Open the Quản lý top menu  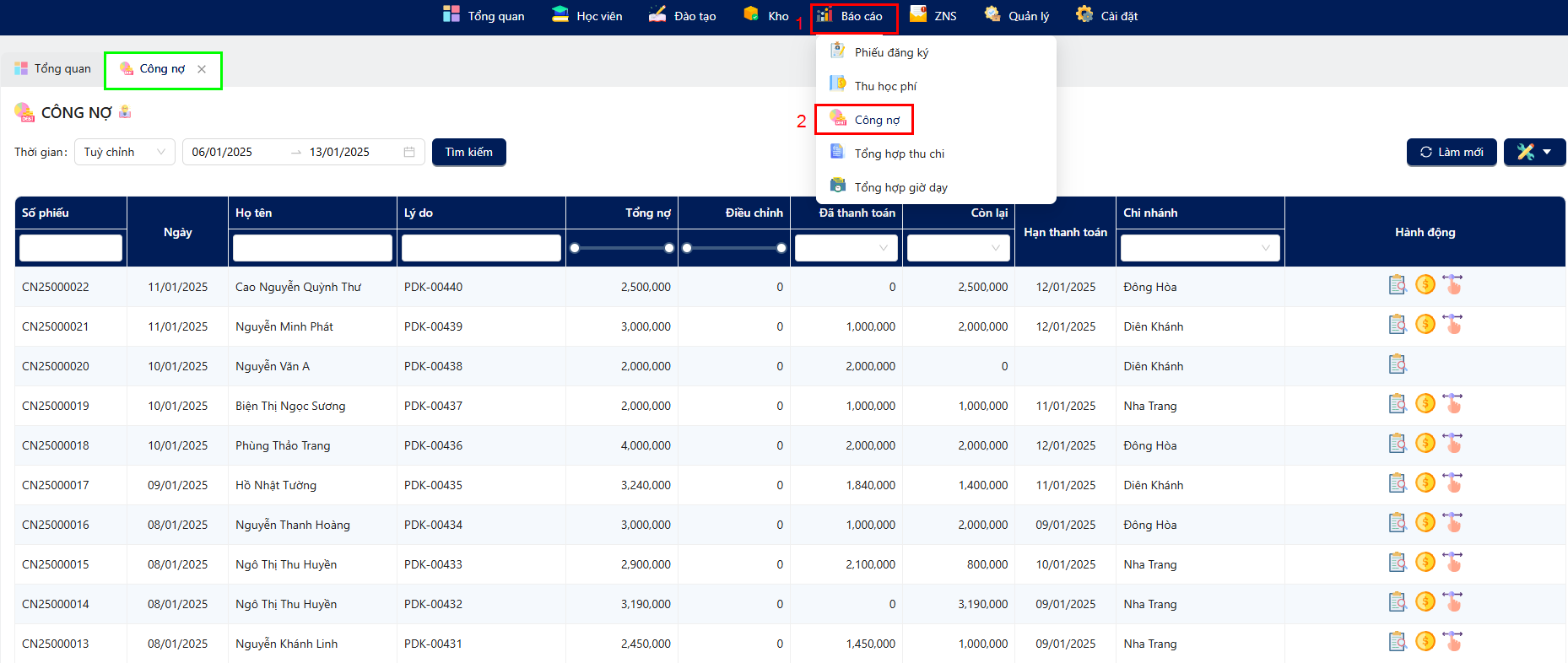(1017, 16)
